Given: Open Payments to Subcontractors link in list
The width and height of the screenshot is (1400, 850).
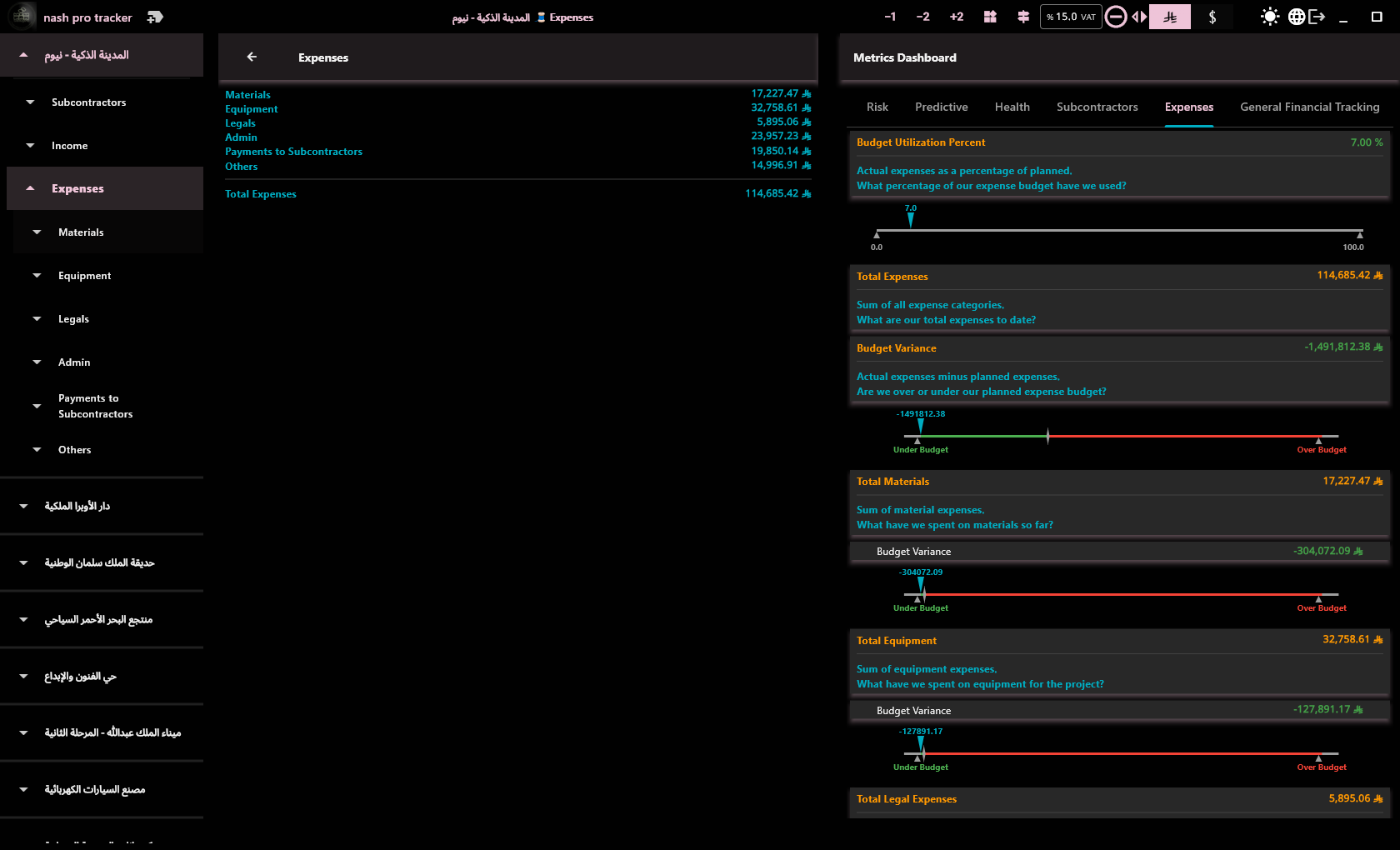Looking at the screenshot, I should pyautogui.click(x=293, y=152).
